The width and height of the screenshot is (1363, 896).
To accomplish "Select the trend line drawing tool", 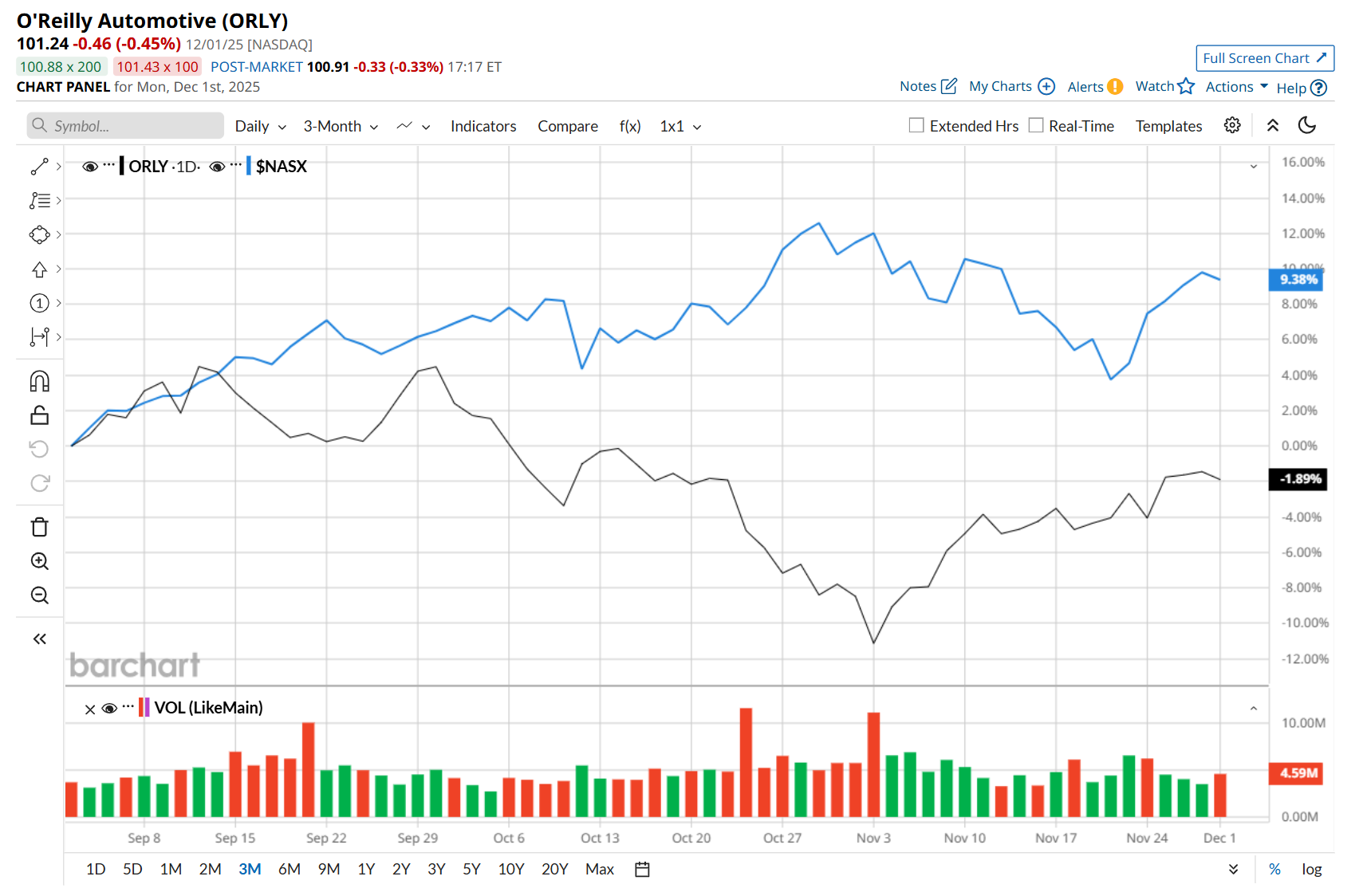I will 39,167.
